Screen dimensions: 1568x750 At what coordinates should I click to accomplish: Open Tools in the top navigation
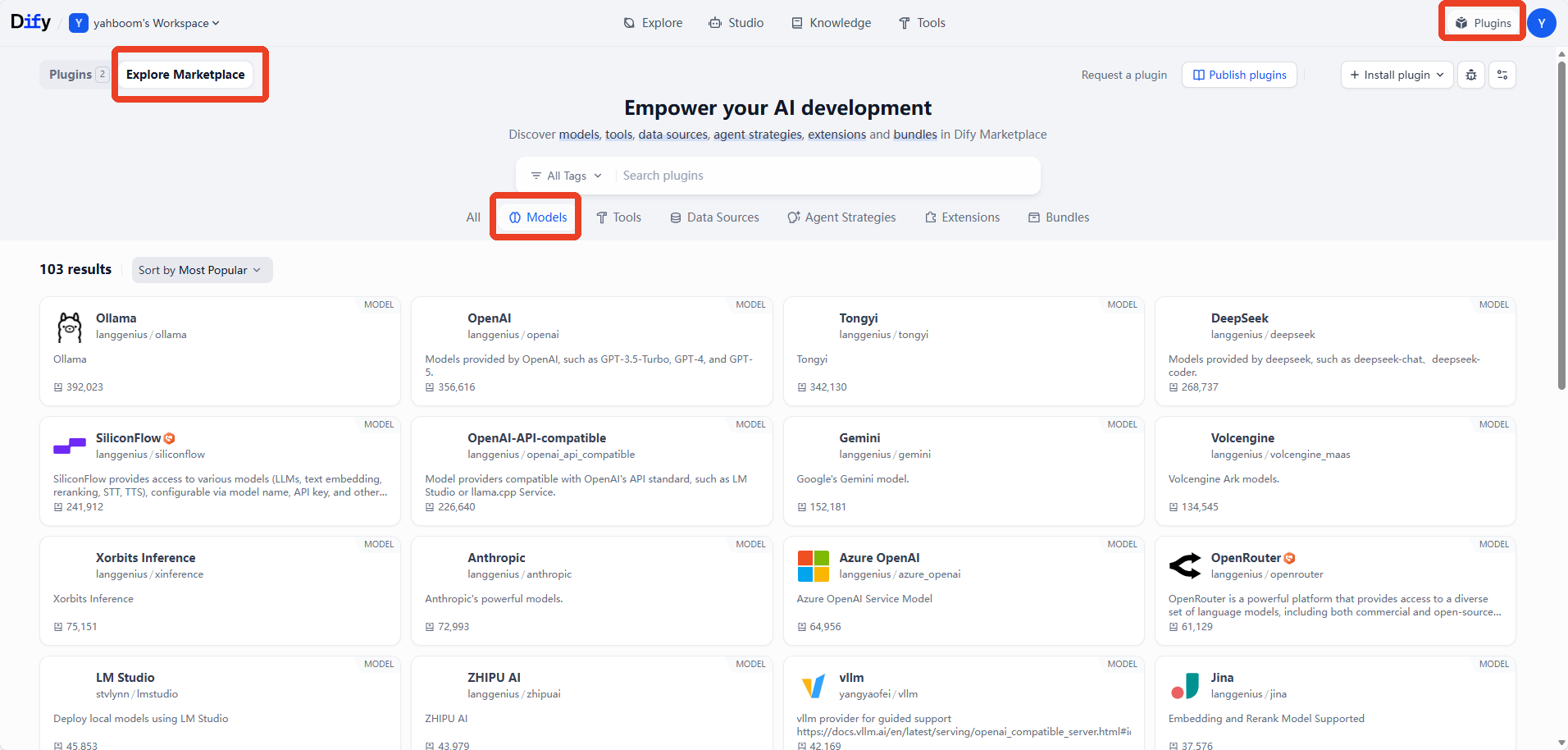[922, 23]
